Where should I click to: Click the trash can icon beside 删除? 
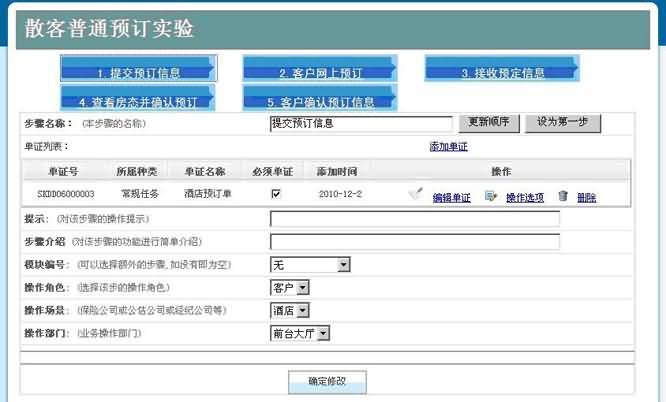(563, 196)
